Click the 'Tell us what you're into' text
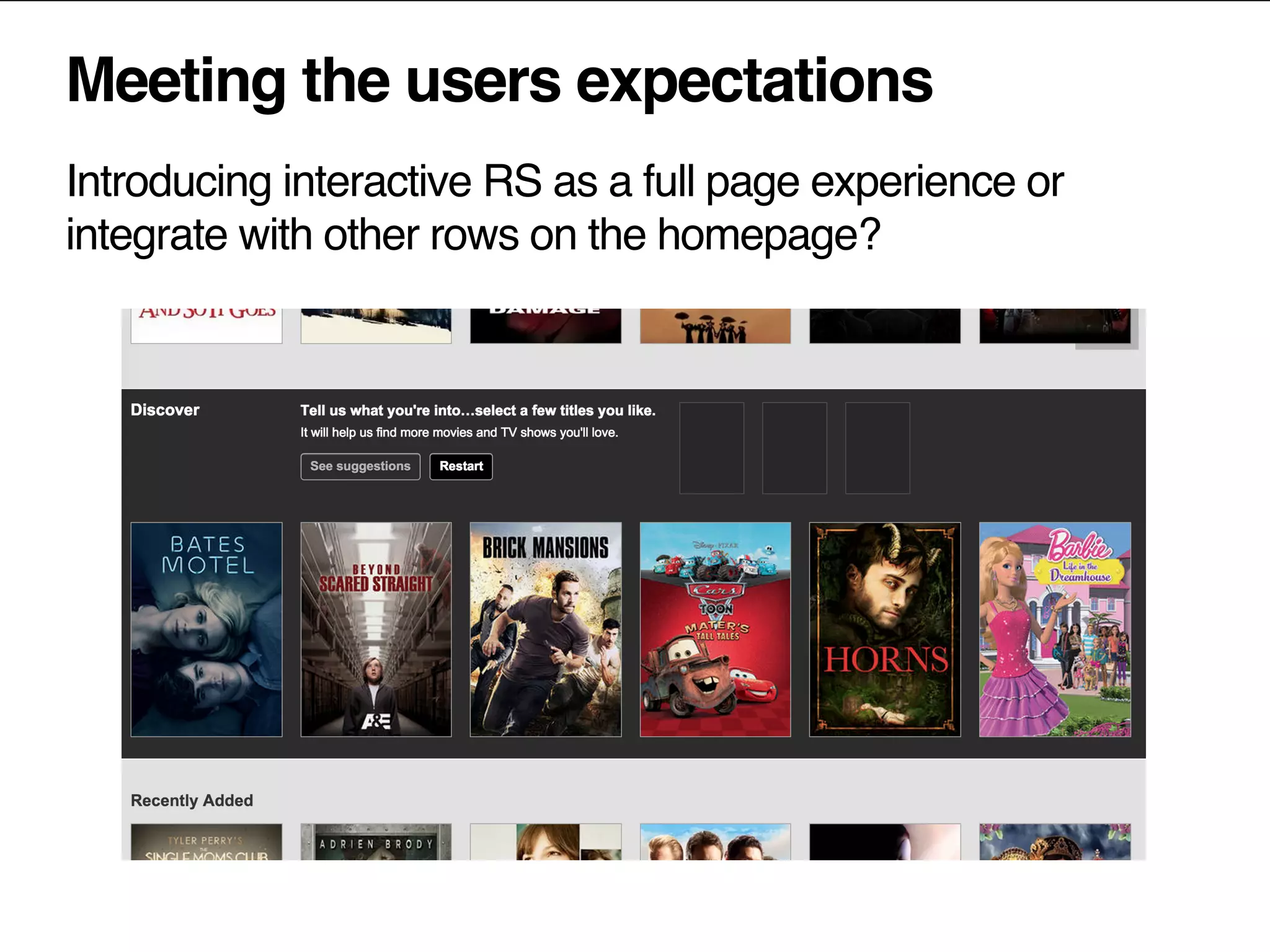This screenshot has width=1270, height=952. 478,410
